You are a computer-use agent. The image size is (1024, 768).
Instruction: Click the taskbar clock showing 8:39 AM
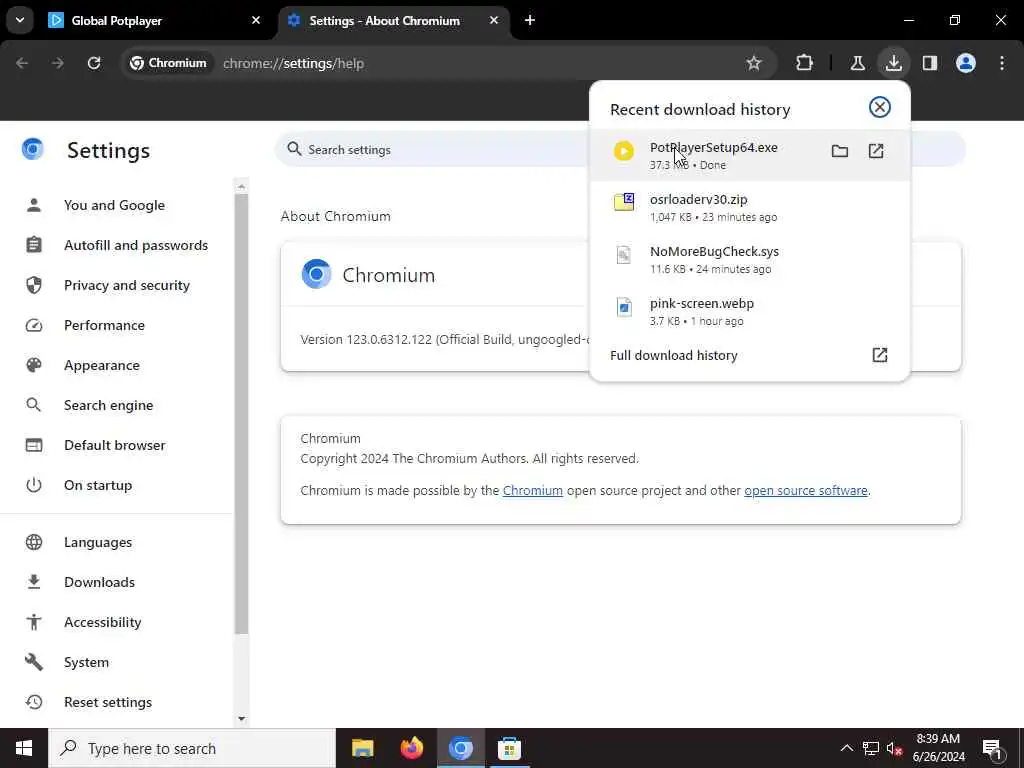[x=938, y=748]
